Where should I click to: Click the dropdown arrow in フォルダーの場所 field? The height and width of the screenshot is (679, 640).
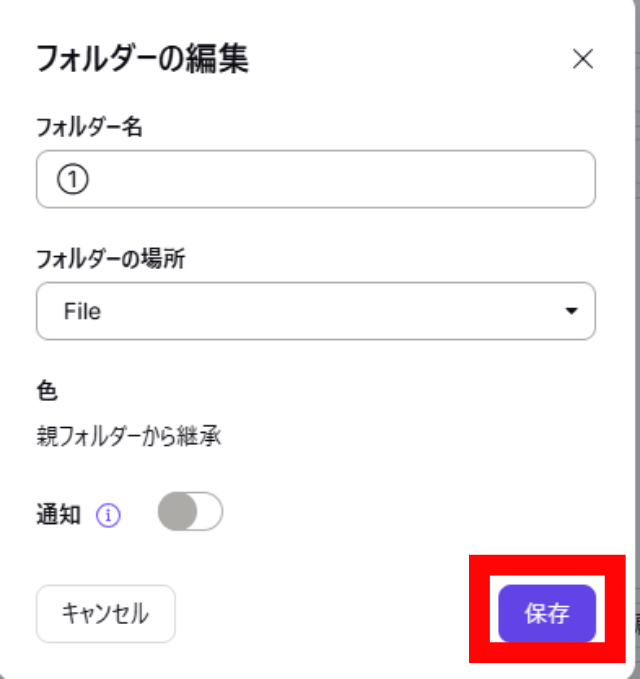pos(572,310)
